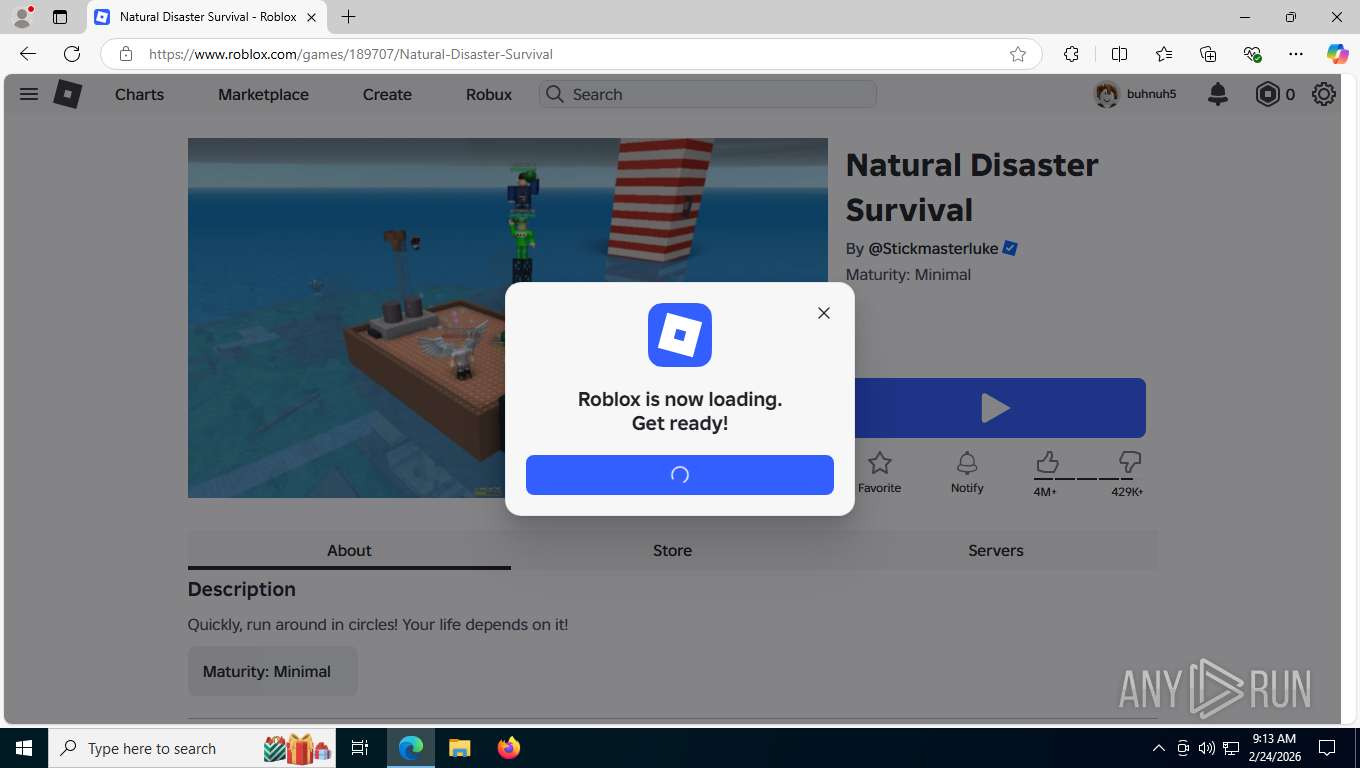Click the buhnuh5 avatar icon
1360x768 pixels.
(x=1106, y=94)
